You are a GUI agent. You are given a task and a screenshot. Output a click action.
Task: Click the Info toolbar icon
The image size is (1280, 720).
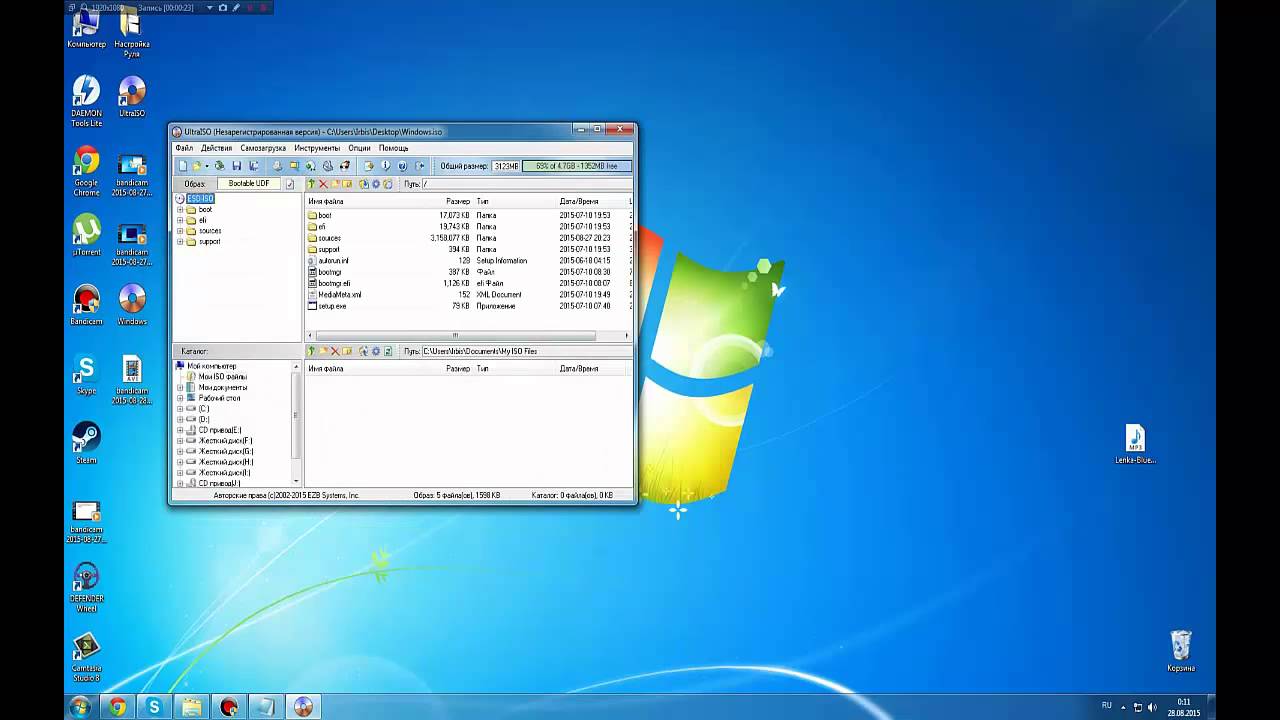386,166
